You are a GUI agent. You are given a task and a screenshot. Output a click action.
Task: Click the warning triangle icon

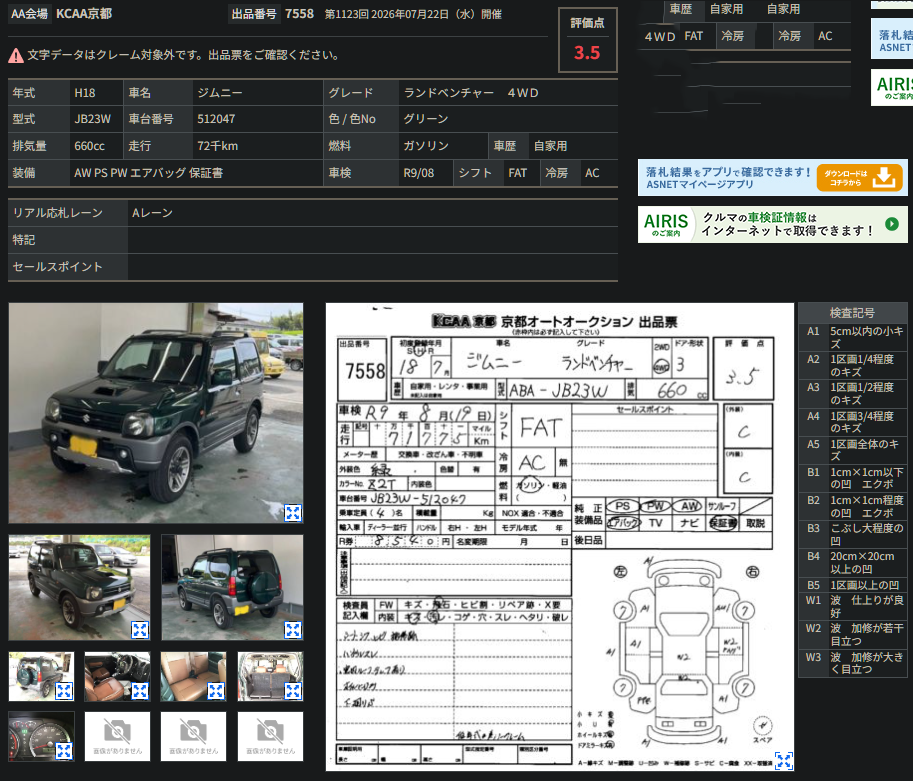point(16,55)
